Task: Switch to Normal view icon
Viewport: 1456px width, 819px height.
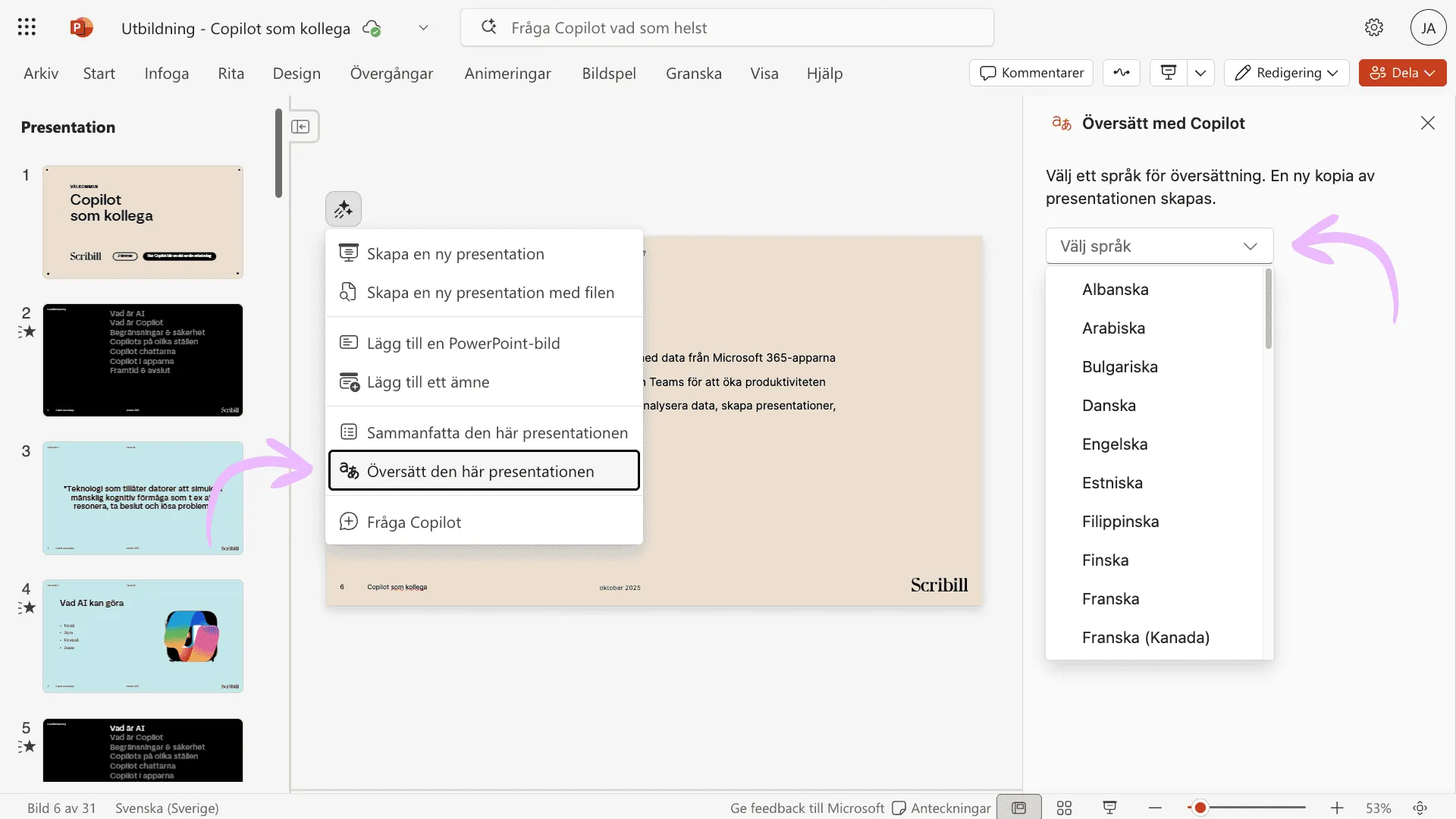Action: 1018,808
